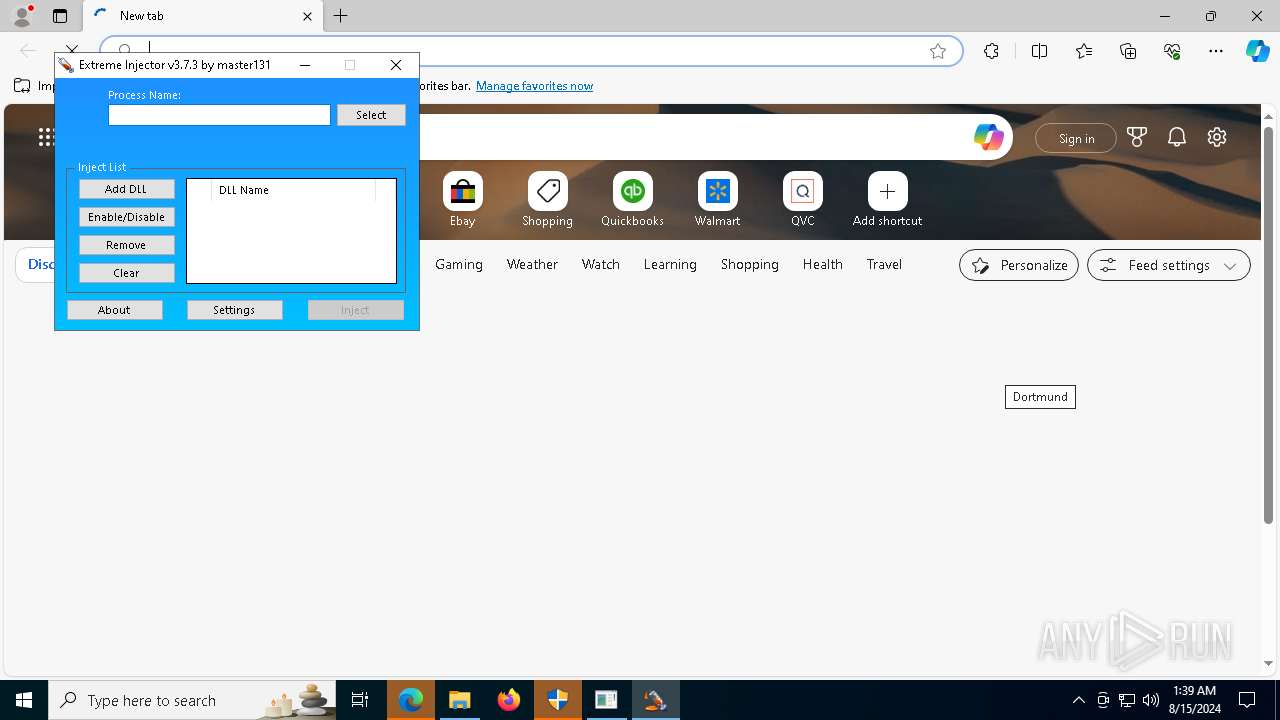Stop loading the page
Viewport: 1280px width, 720px height.
coord(71,50)
